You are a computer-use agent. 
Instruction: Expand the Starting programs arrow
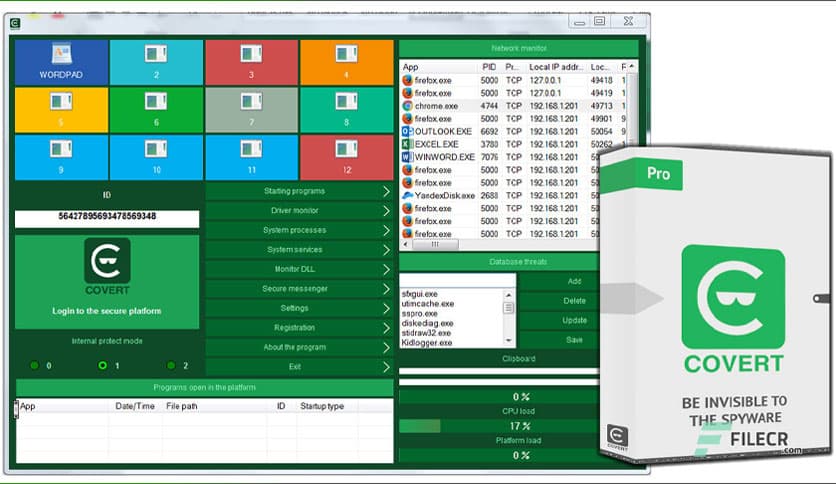point(386,191)
